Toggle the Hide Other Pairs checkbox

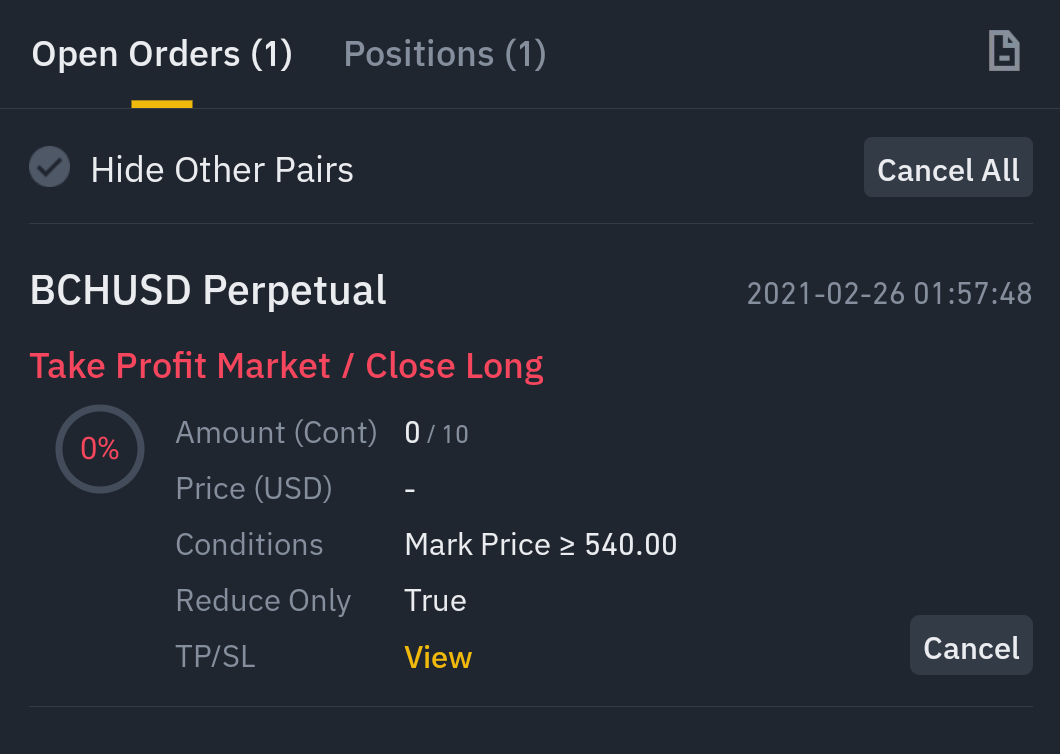point(49,166)
